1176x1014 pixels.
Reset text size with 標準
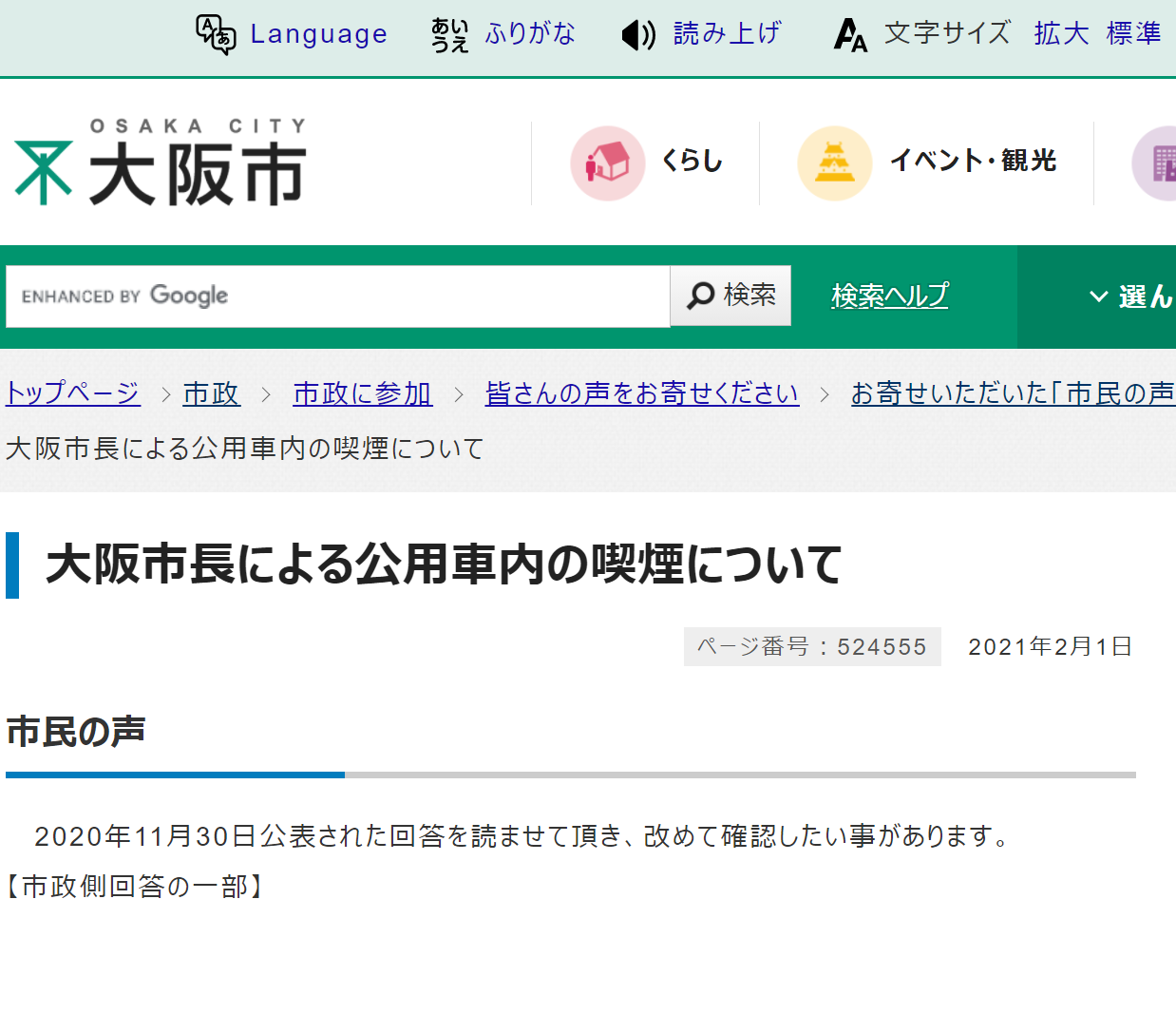click(x=1133, y=34)
